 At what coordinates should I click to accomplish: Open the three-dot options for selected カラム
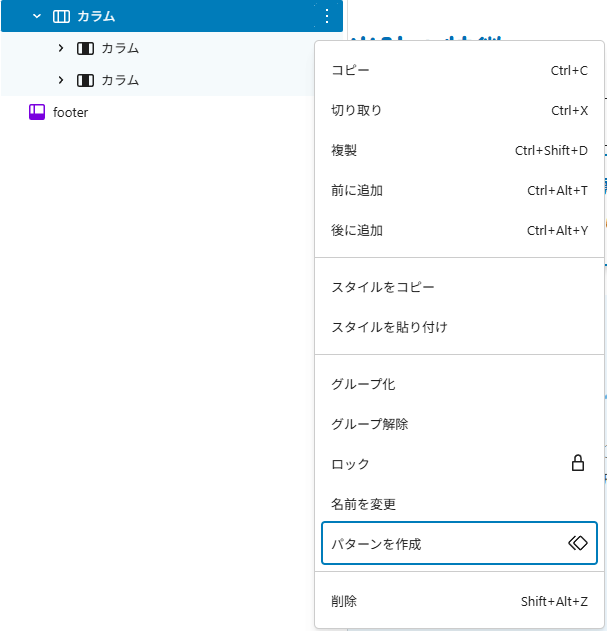click(327, 16)
